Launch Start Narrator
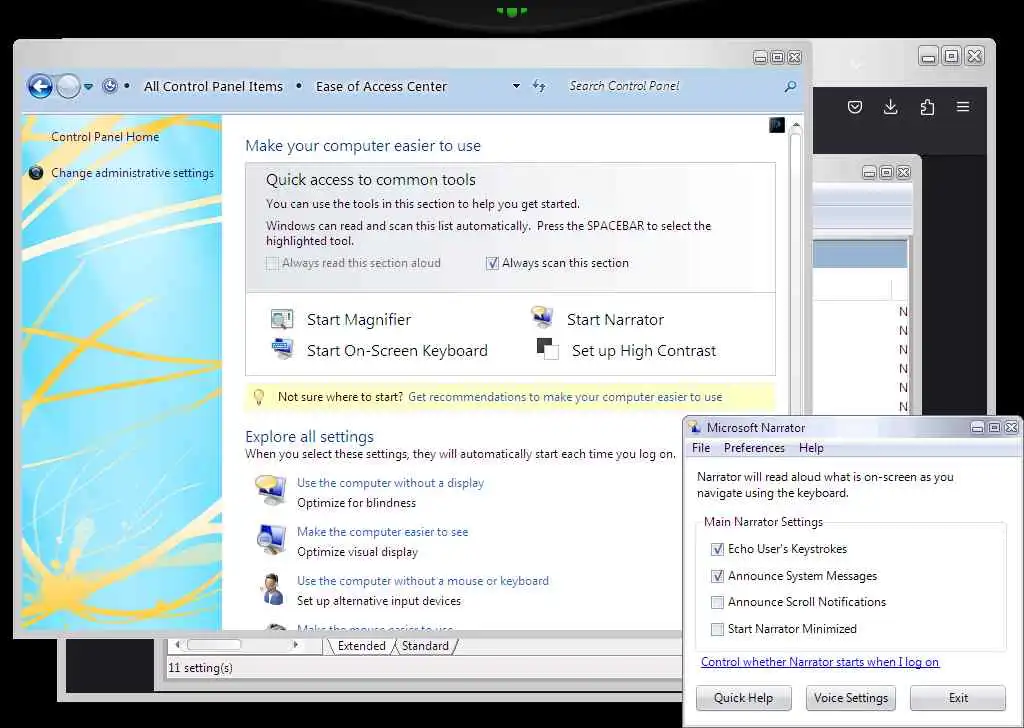 (x=615, y=319)
